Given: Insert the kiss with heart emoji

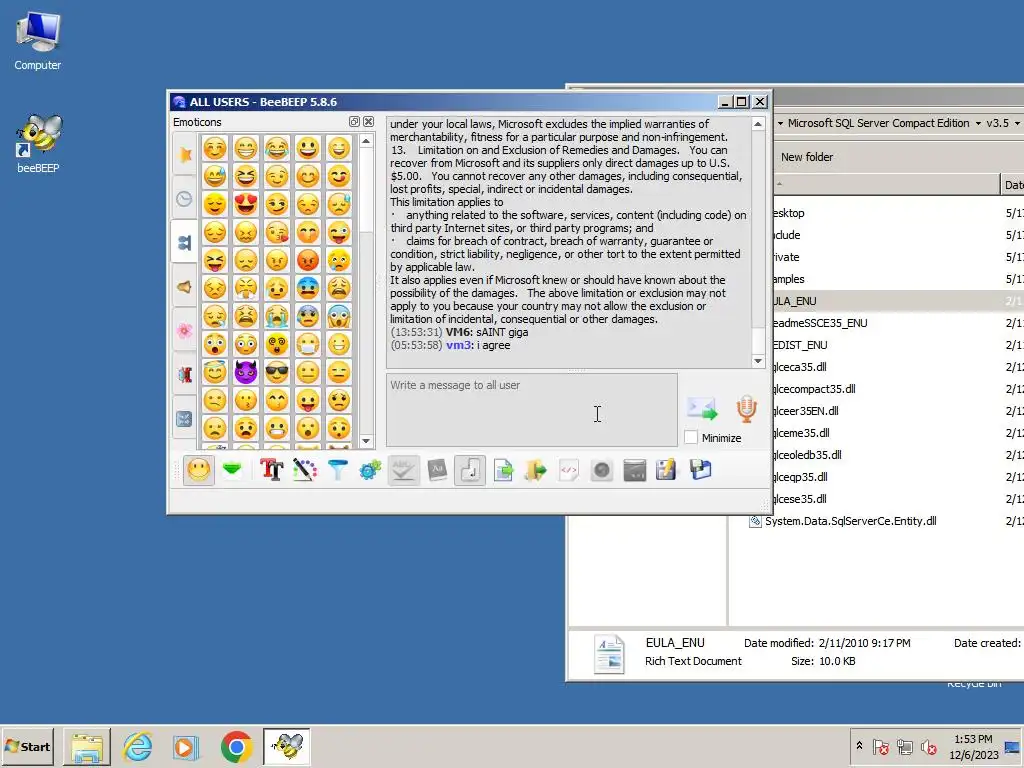Looking at the screenshot, I should click(x=277, y=232).
